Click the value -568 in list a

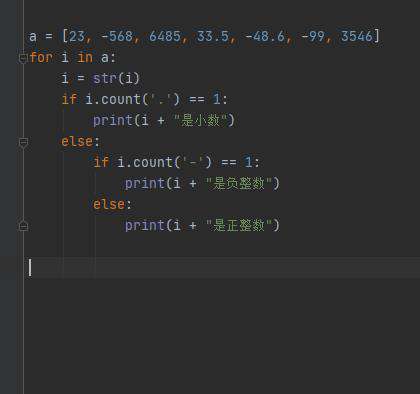coord(117,36)
